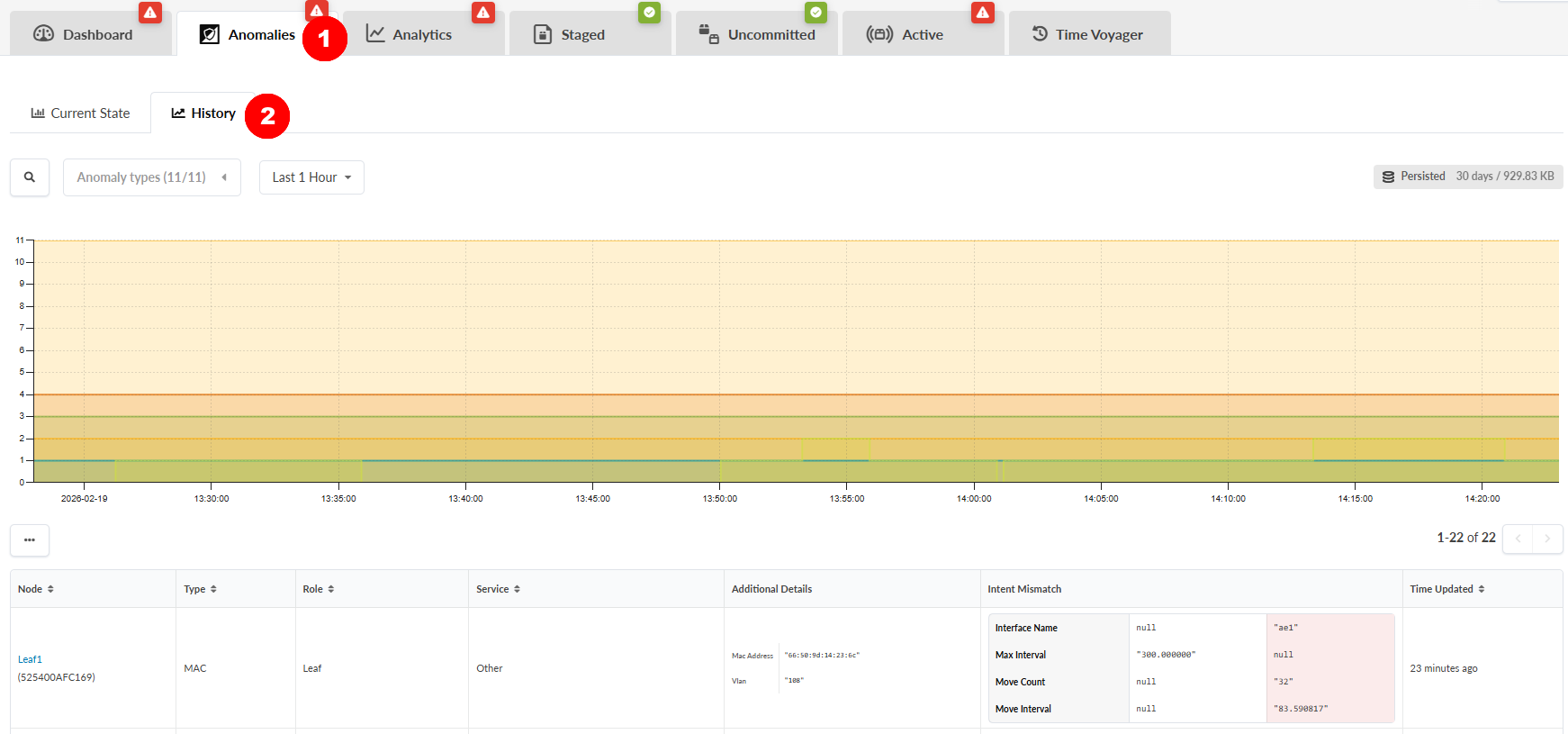This screenshot has width=1568, height=734.
Task: Click the Mac Address value 66:50:9d:14:23:6c
Action: [x=822, y=656]
